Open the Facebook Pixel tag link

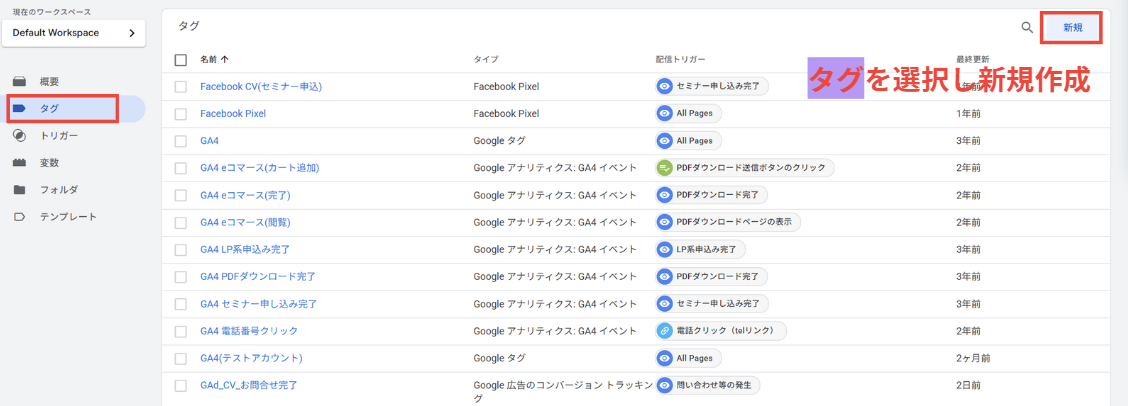click(233, 114)
